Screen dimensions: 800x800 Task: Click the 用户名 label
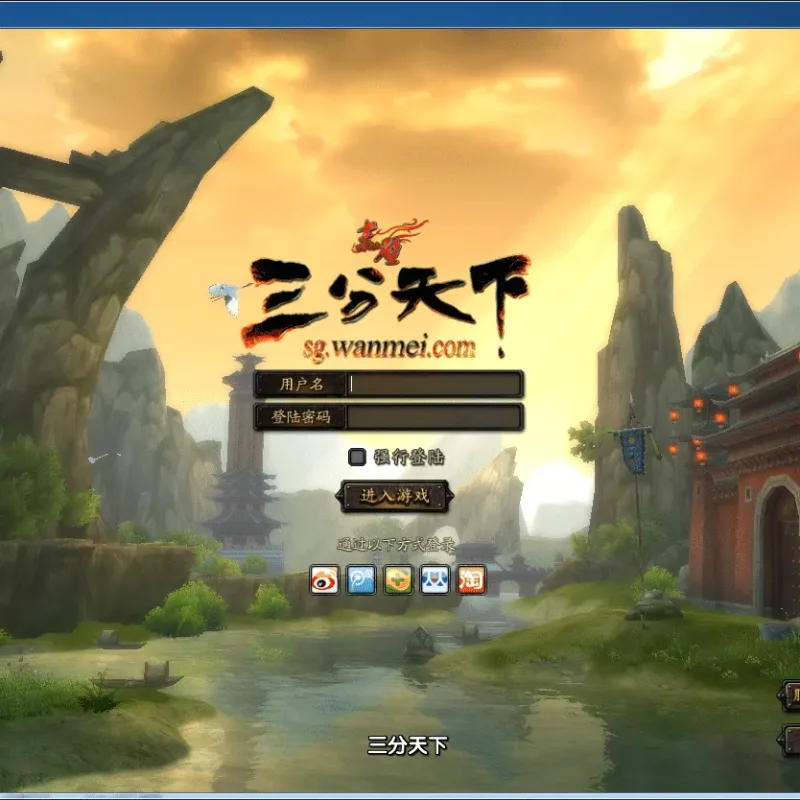[302, 384]
